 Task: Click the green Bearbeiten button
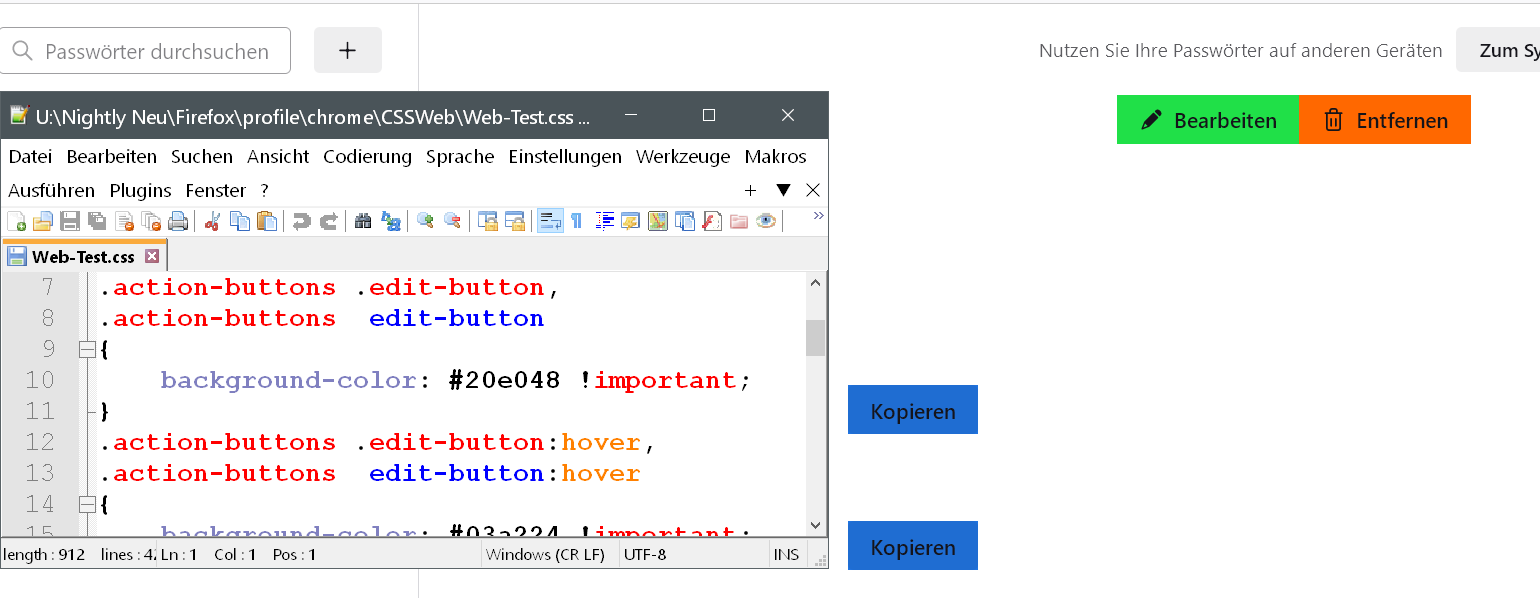(1208, 120)
